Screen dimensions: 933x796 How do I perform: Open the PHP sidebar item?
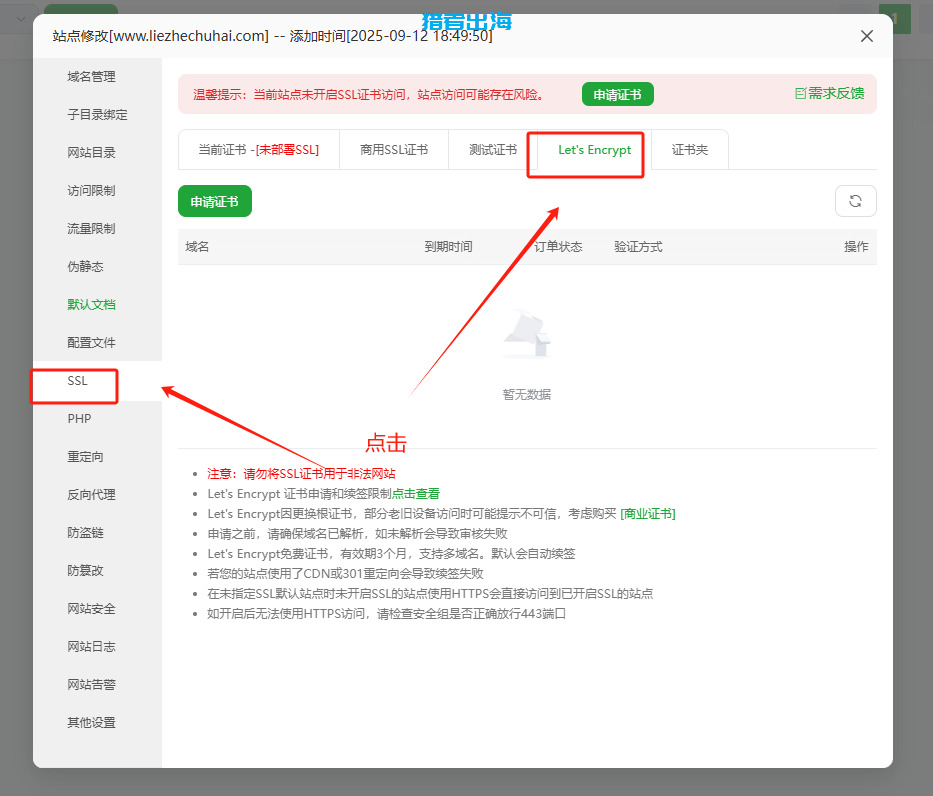[79, 419]
